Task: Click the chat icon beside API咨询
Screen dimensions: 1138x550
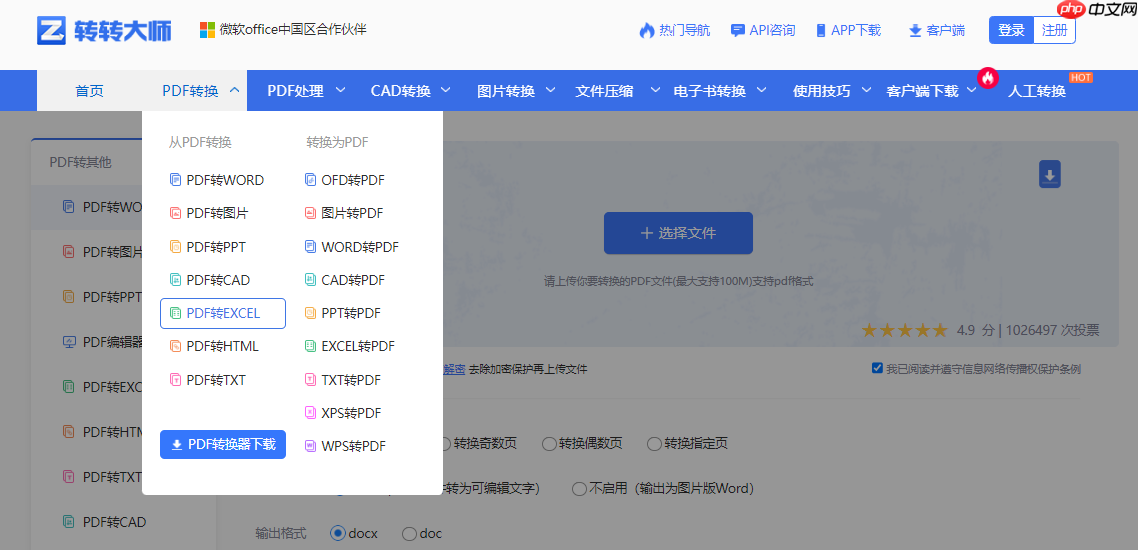Action: click(738, 30)
